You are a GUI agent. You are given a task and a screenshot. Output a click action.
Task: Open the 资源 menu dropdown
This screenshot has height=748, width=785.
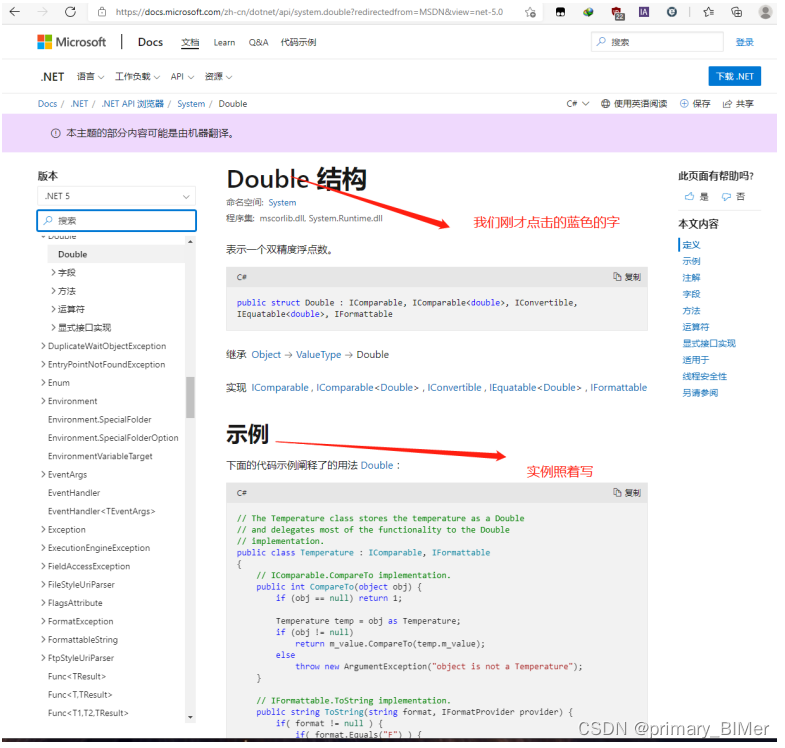[218, 77]
